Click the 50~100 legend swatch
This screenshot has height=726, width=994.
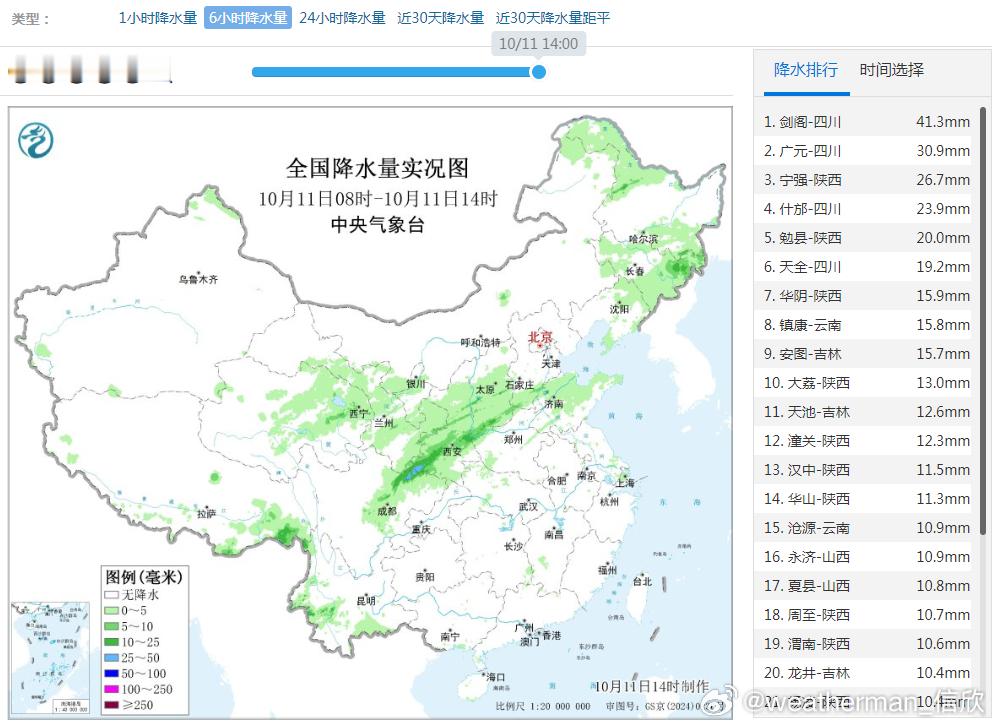coord(112,674)
